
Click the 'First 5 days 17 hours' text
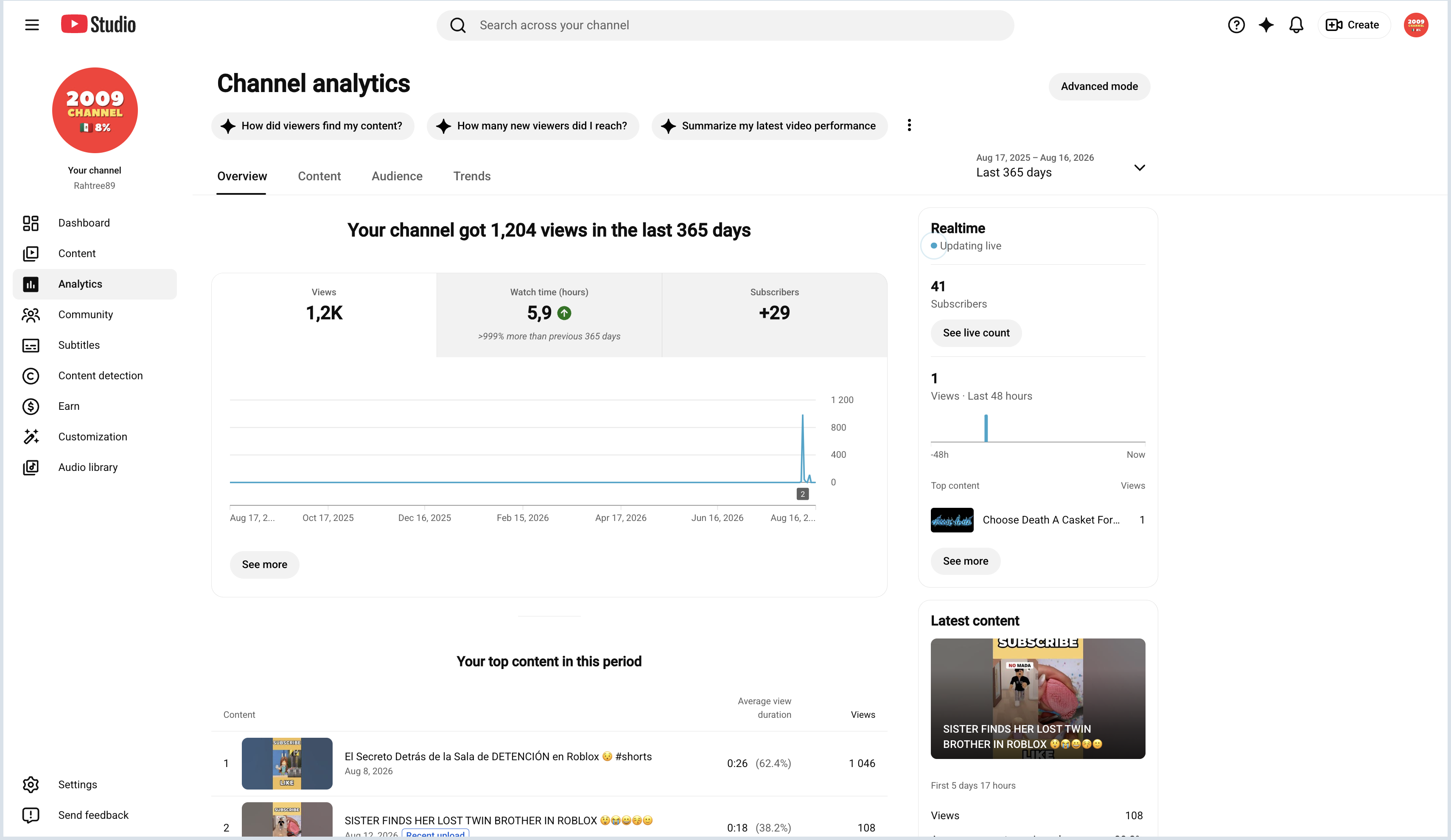(x=973, y=785)
